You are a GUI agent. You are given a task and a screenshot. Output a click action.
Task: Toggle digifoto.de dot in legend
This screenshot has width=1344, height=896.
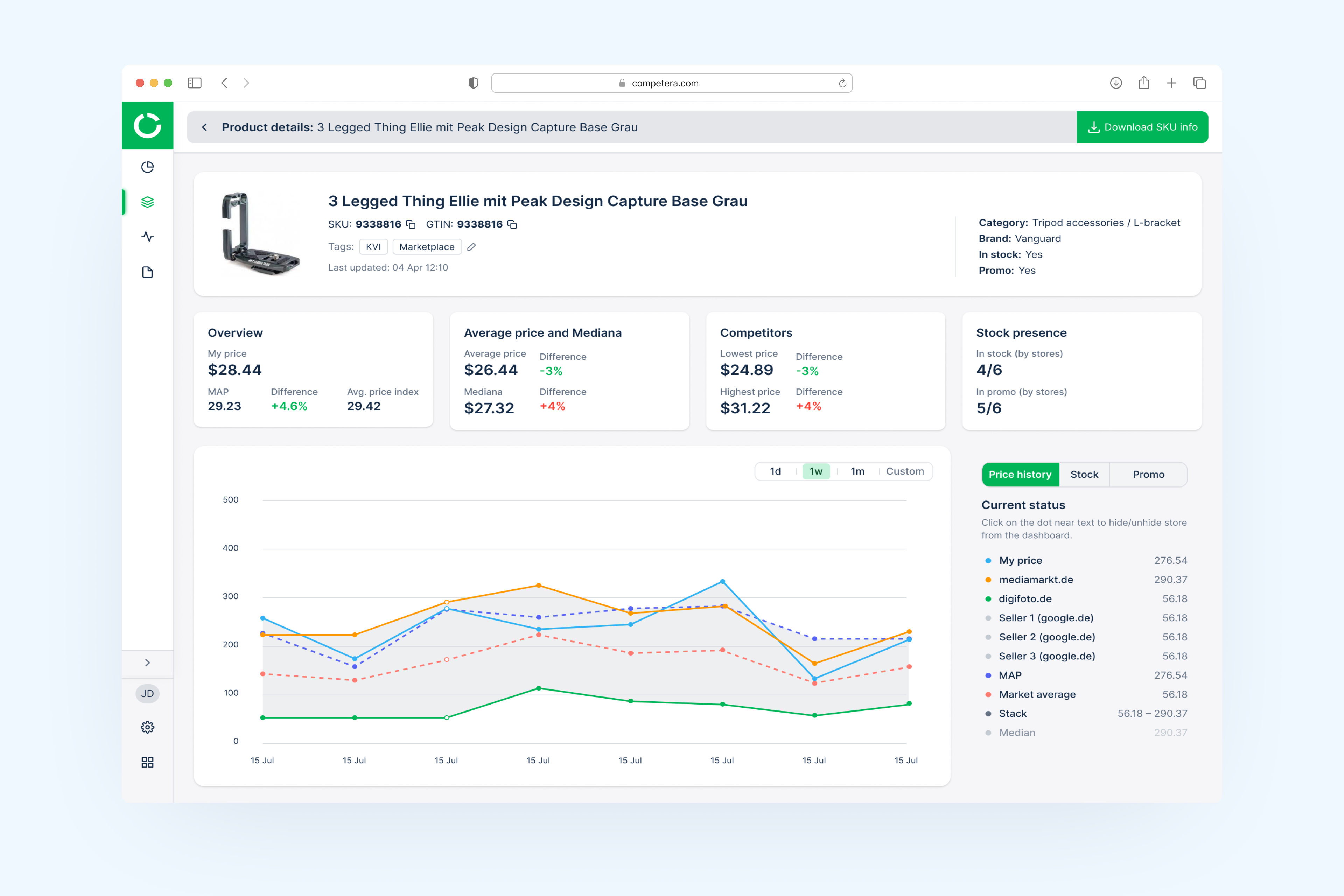988,599
